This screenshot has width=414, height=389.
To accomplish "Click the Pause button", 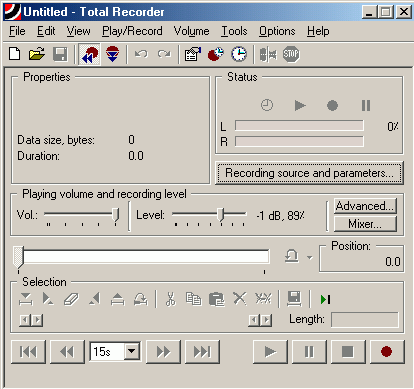I will (x=309, y=352).
